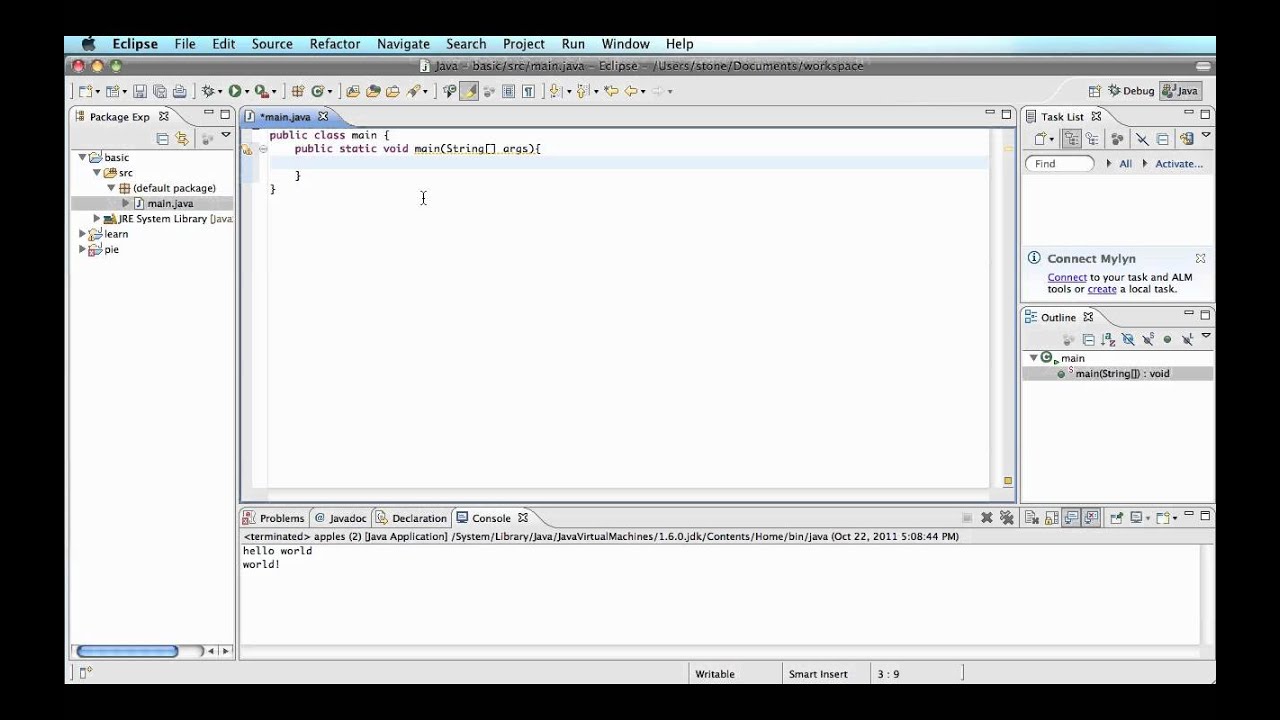Click New Task icon in Task List
1280x720 pixels.
coord(1040,139)
